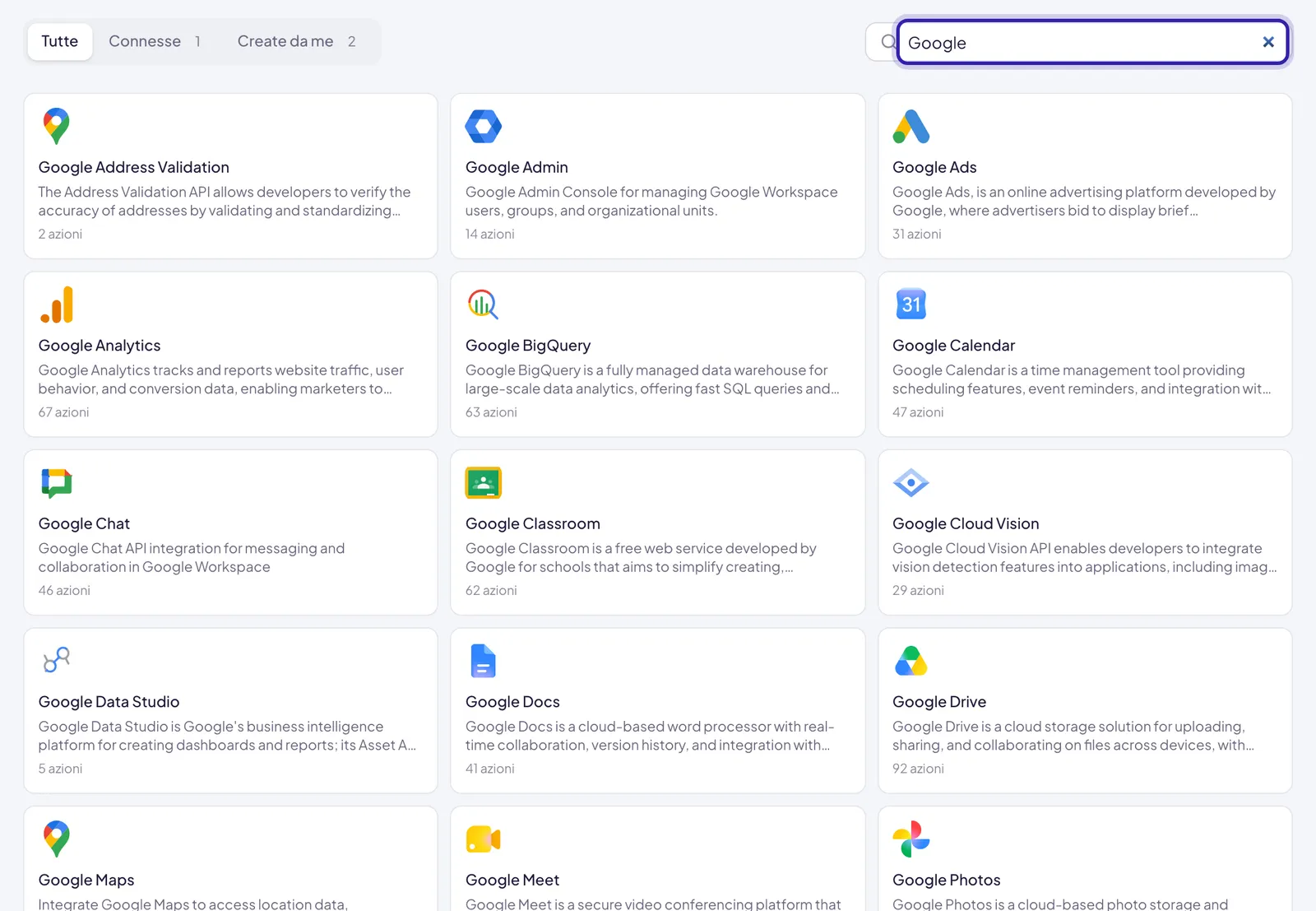This screenshot has height=911, width=1316.
Task: Choose the Google Chat title
Action: point(84,523)
